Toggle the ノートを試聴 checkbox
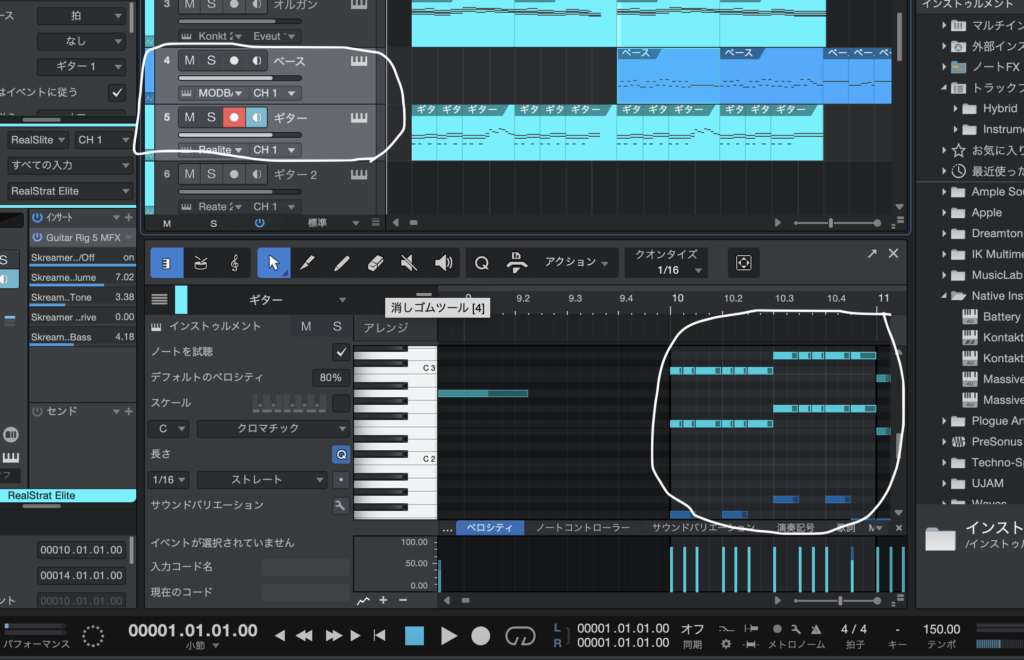Image resolution: width=1024 pixels, height=660 pixels. pos(341,352)
